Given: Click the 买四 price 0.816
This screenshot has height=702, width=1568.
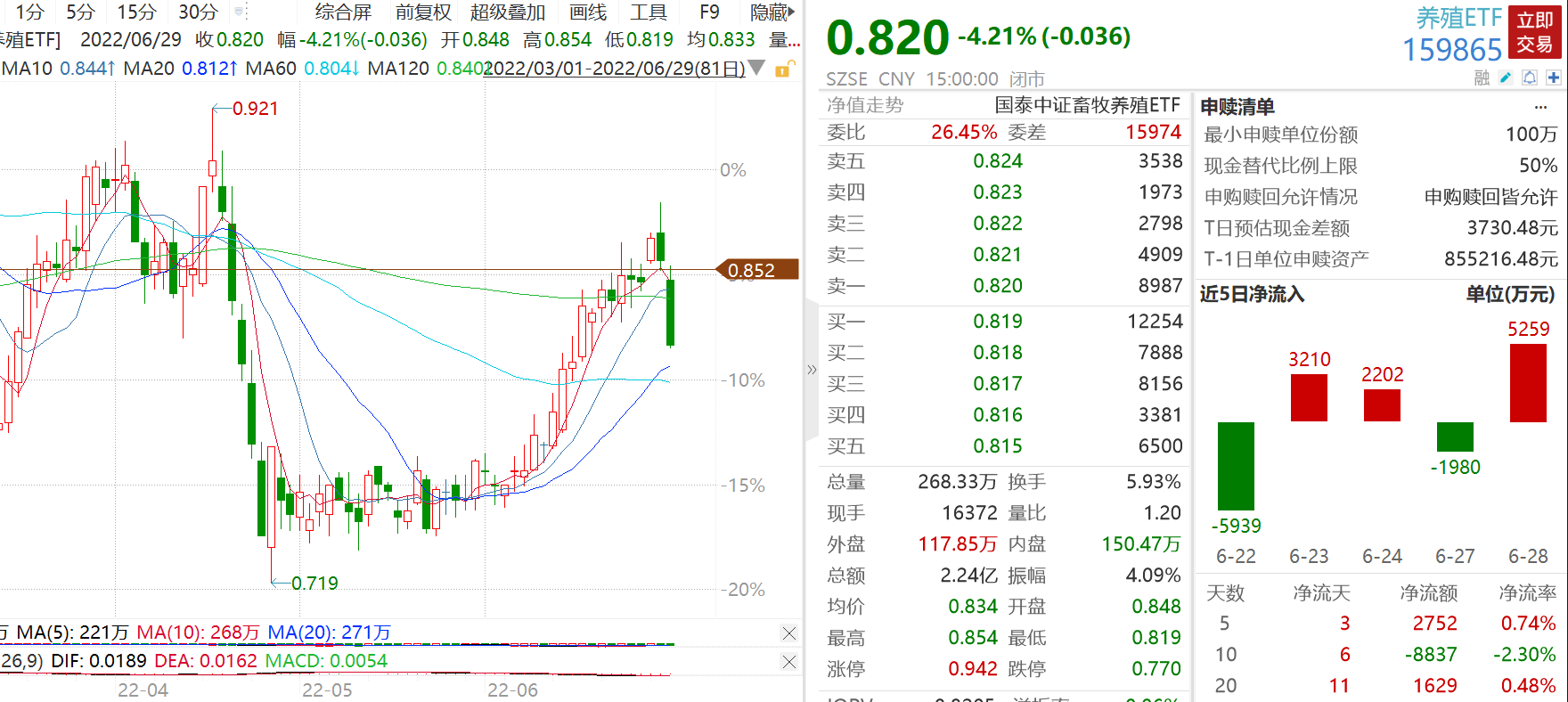Looking at the screenshot, I should click(x=998, y=415).
